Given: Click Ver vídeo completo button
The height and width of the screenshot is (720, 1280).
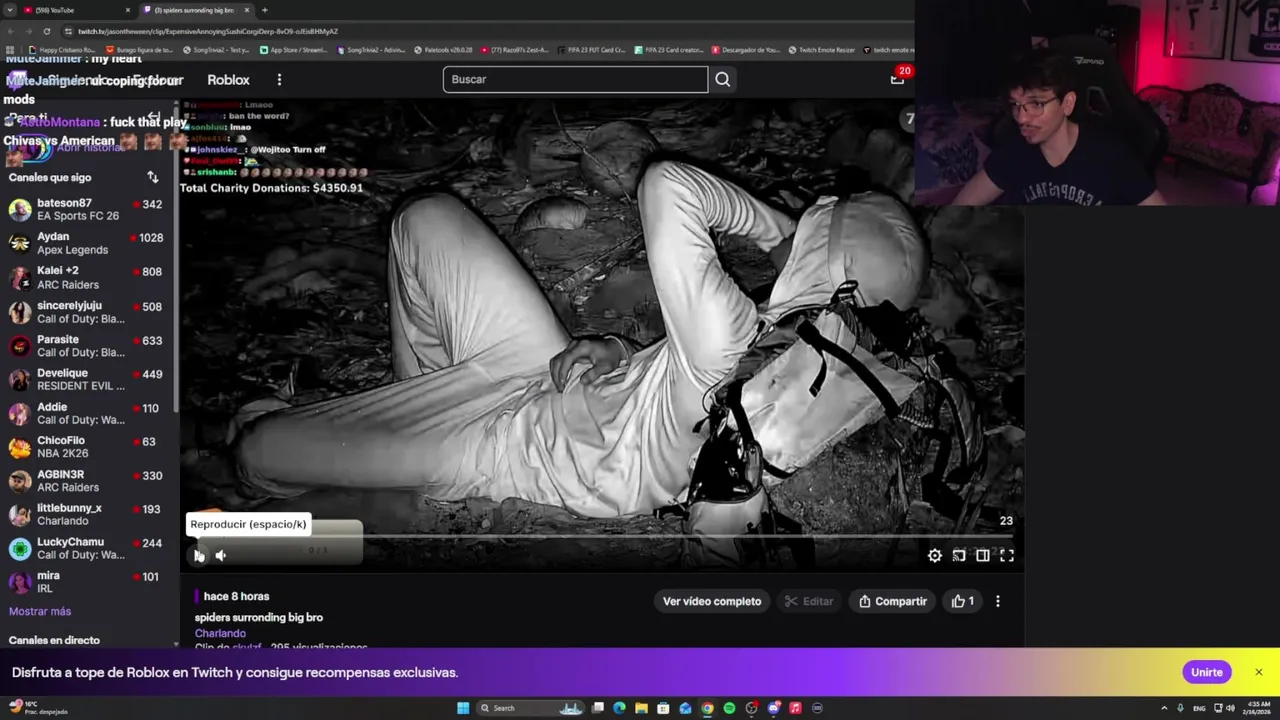Looking at the screenshot, I should tap(712, 601).
